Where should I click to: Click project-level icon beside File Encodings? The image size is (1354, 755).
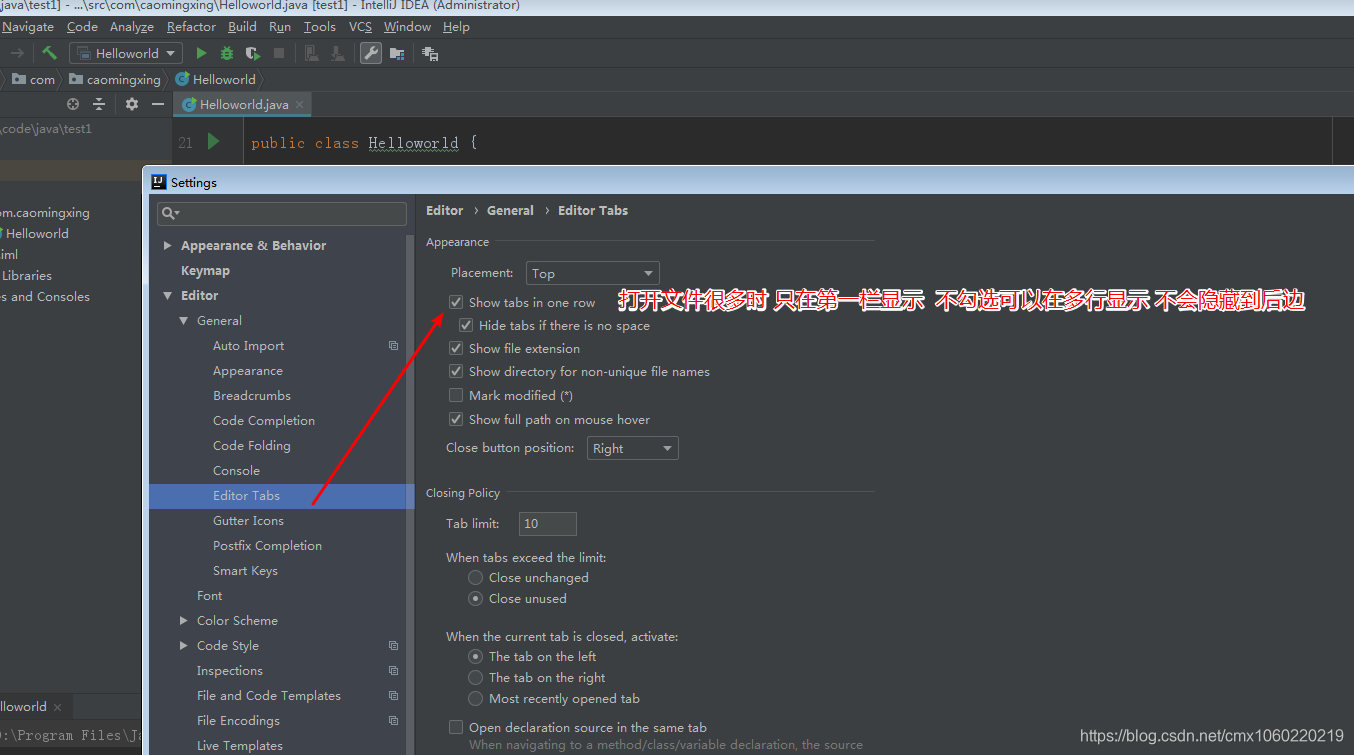click(x=393, y=721)
